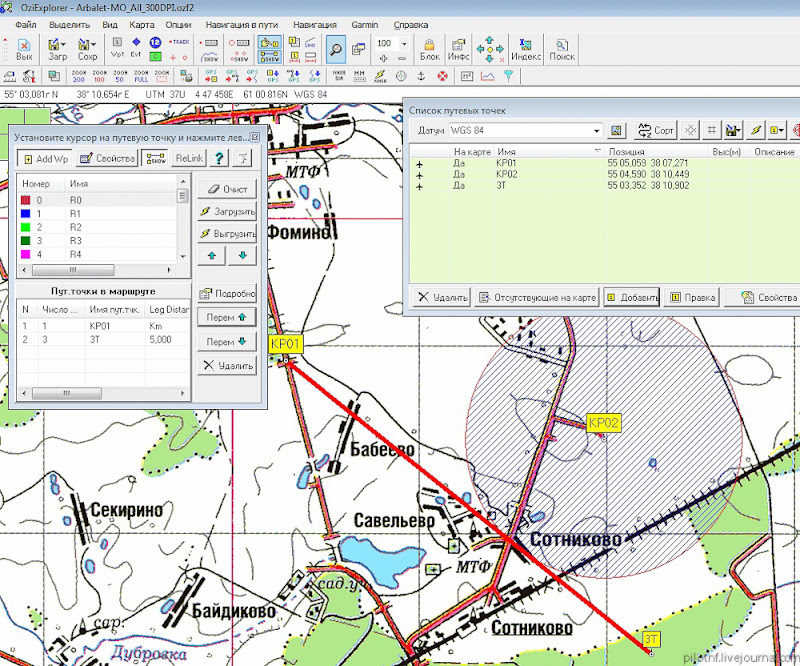This screenshot has height=666, width=800.
Task: Open the Опции menu
Action: pos(178,24)
